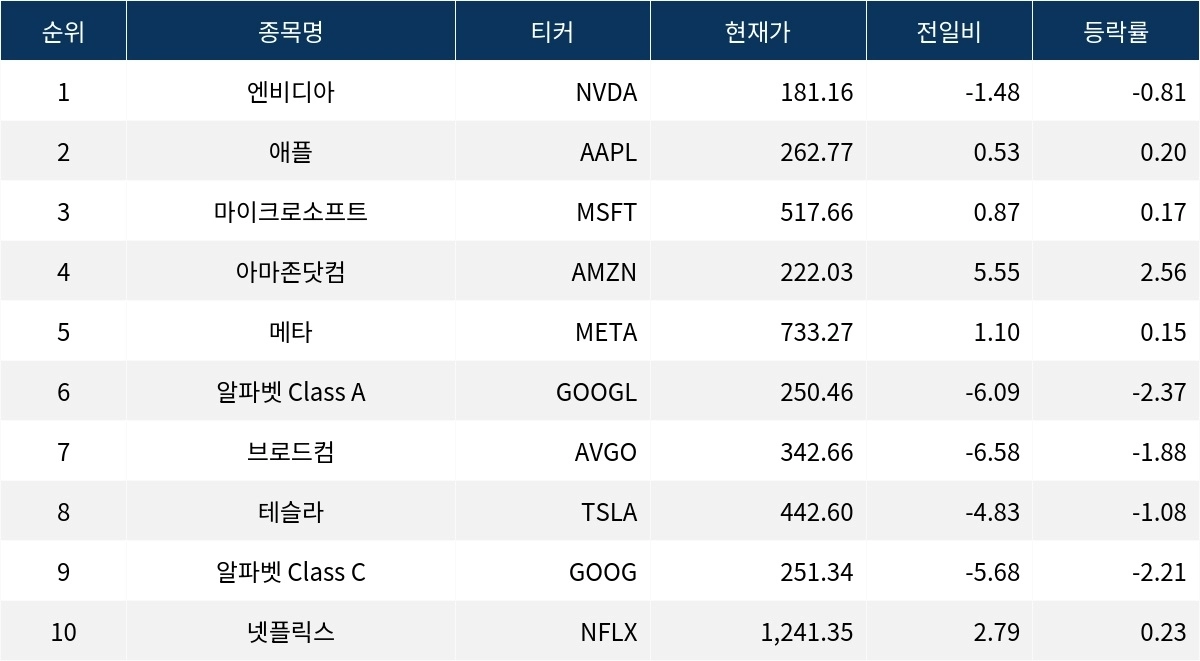Viewport: 1200px width, 661px height.
Task: Click the NVDA ticker symbol
Action: 606,92
